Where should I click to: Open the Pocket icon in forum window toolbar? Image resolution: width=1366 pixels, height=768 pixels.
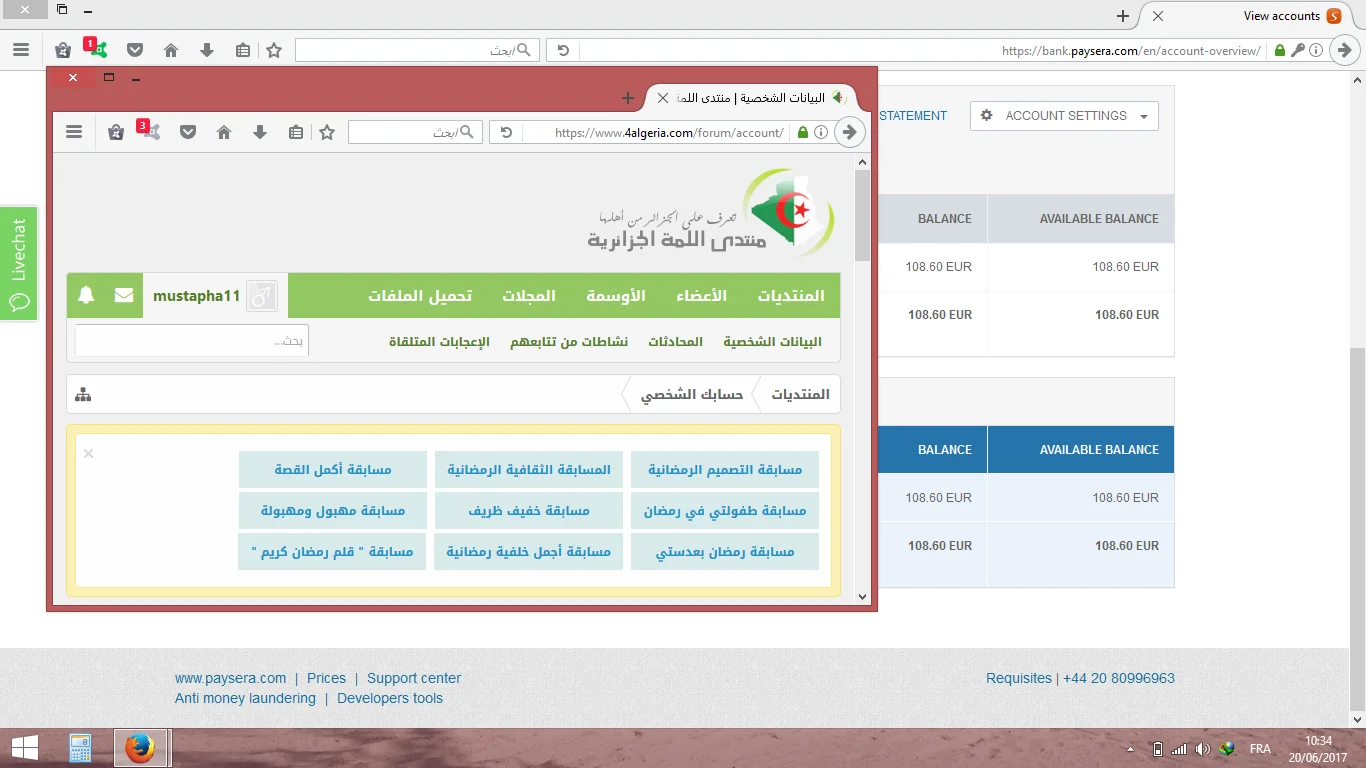click(188, 132)
